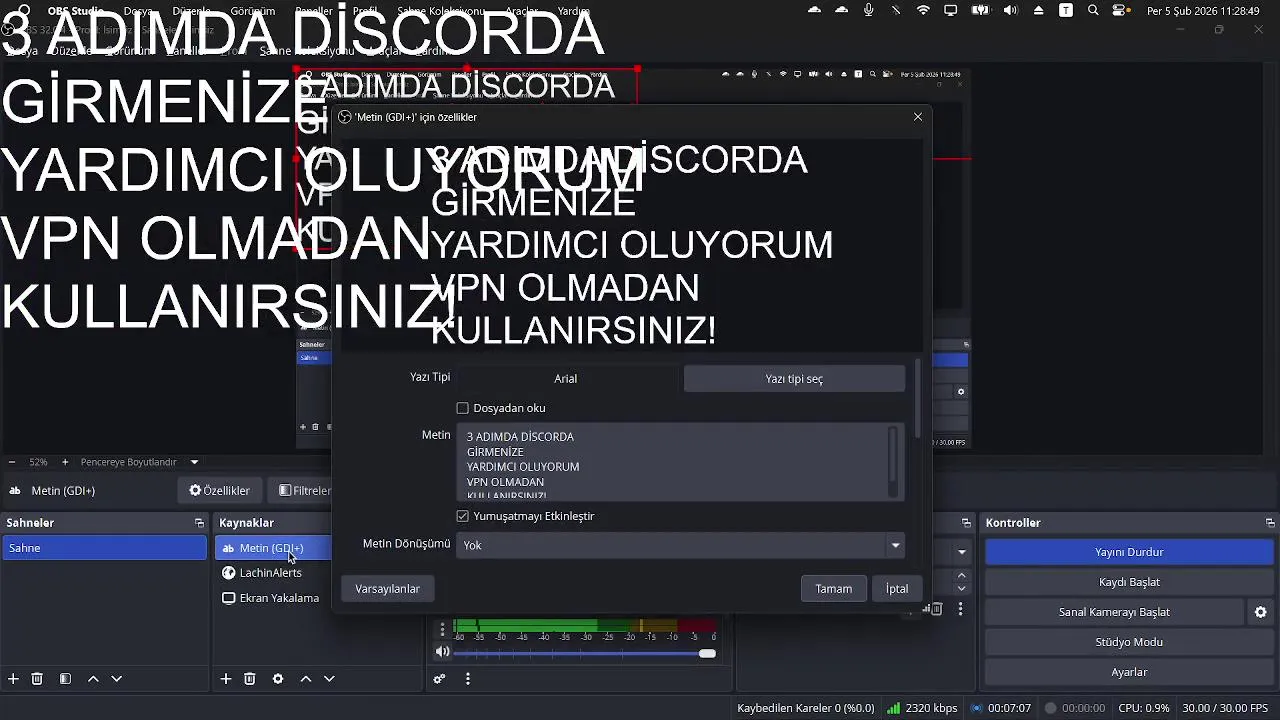Open Yardım menu in OBS menu bar
The image size is (1280, 720).
click(x=573, y=11)
